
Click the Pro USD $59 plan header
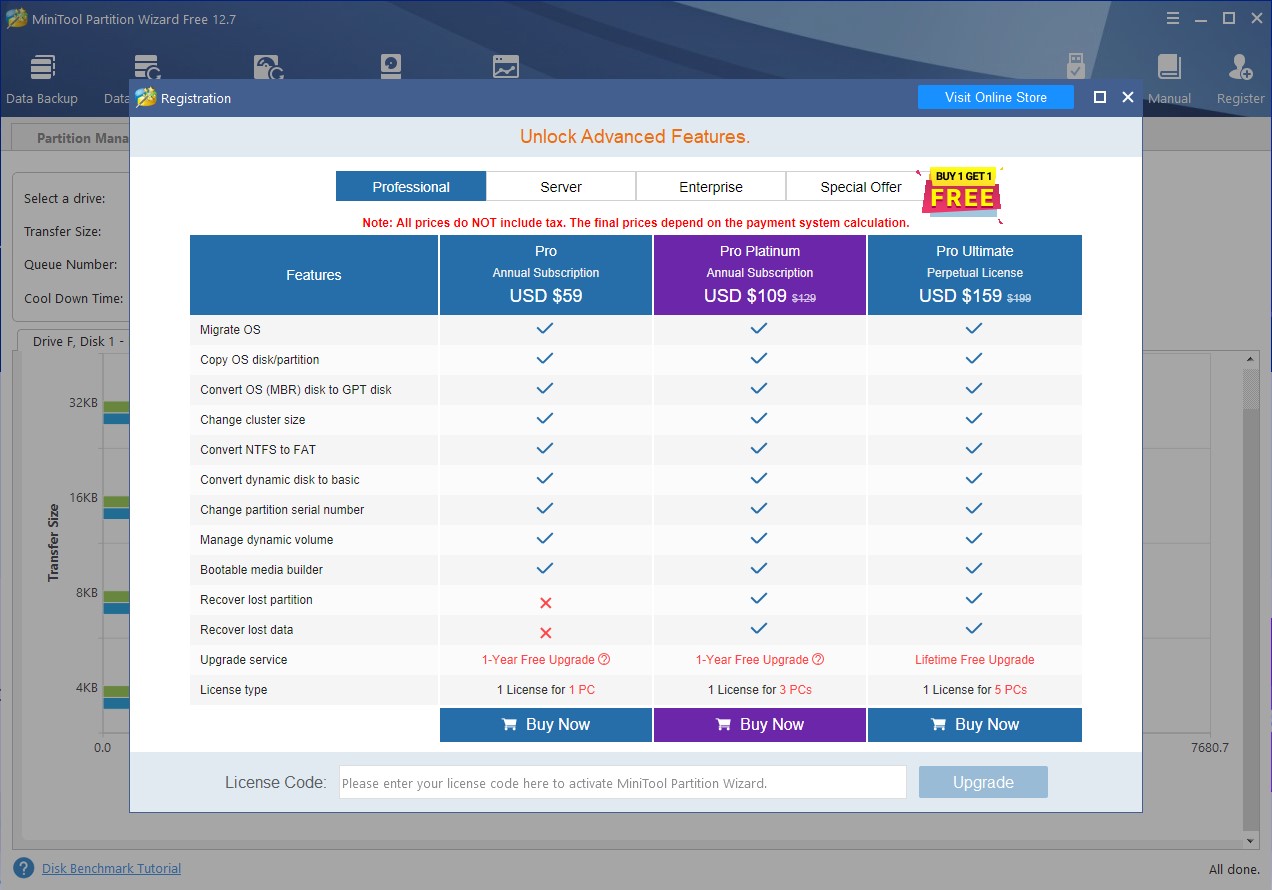[546, 275]
